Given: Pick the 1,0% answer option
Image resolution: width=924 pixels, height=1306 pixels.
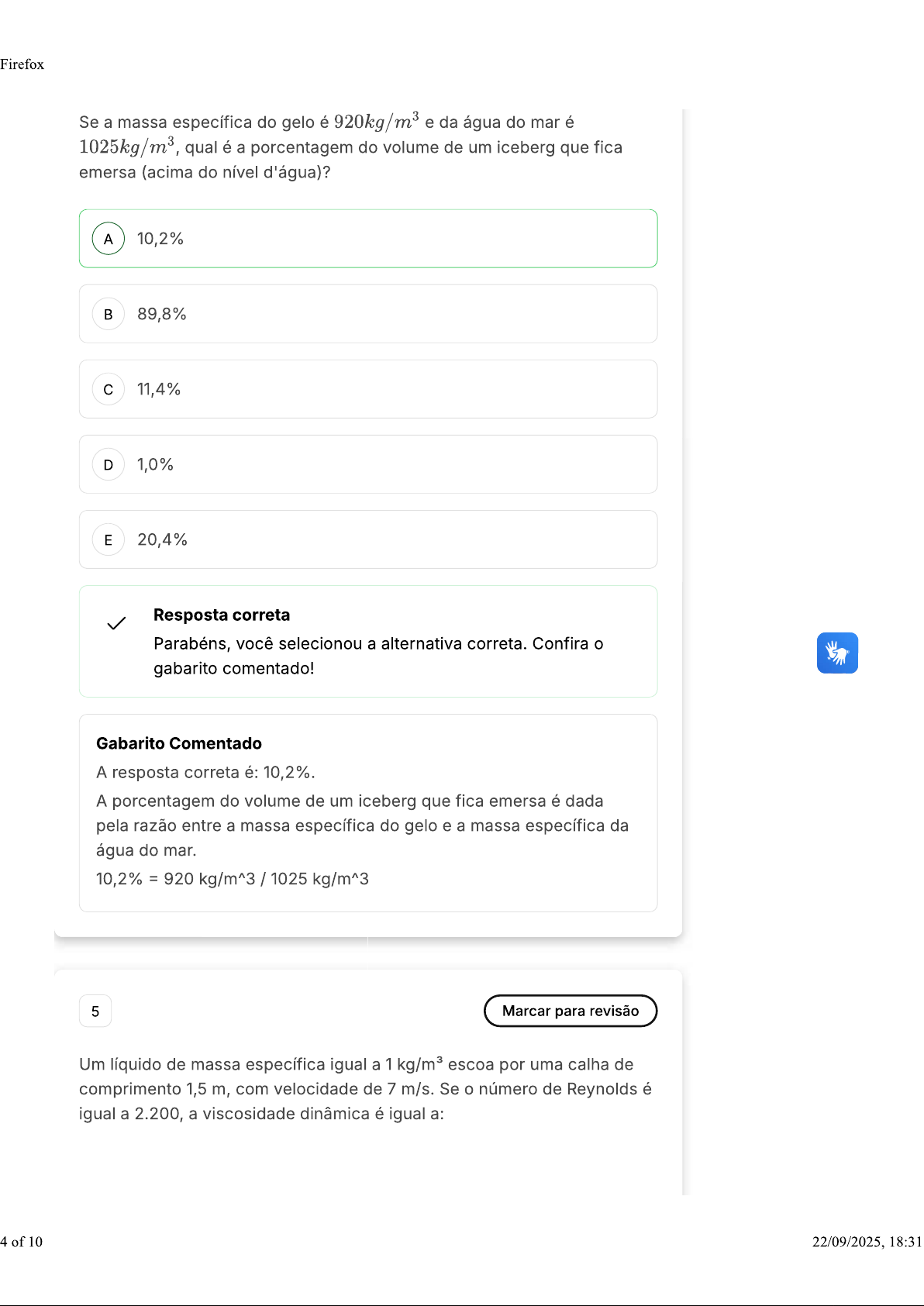Looking at the screenshot, I should [367, 464].
